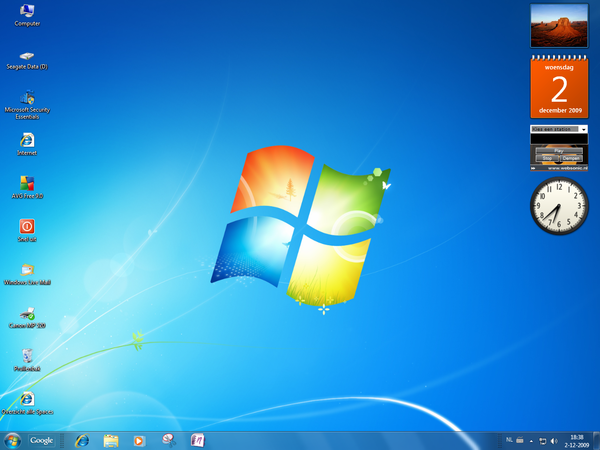Open the Seagate Data (D) drive icon
The width and height of the screenshot is (600, 450).
[27, 61]
